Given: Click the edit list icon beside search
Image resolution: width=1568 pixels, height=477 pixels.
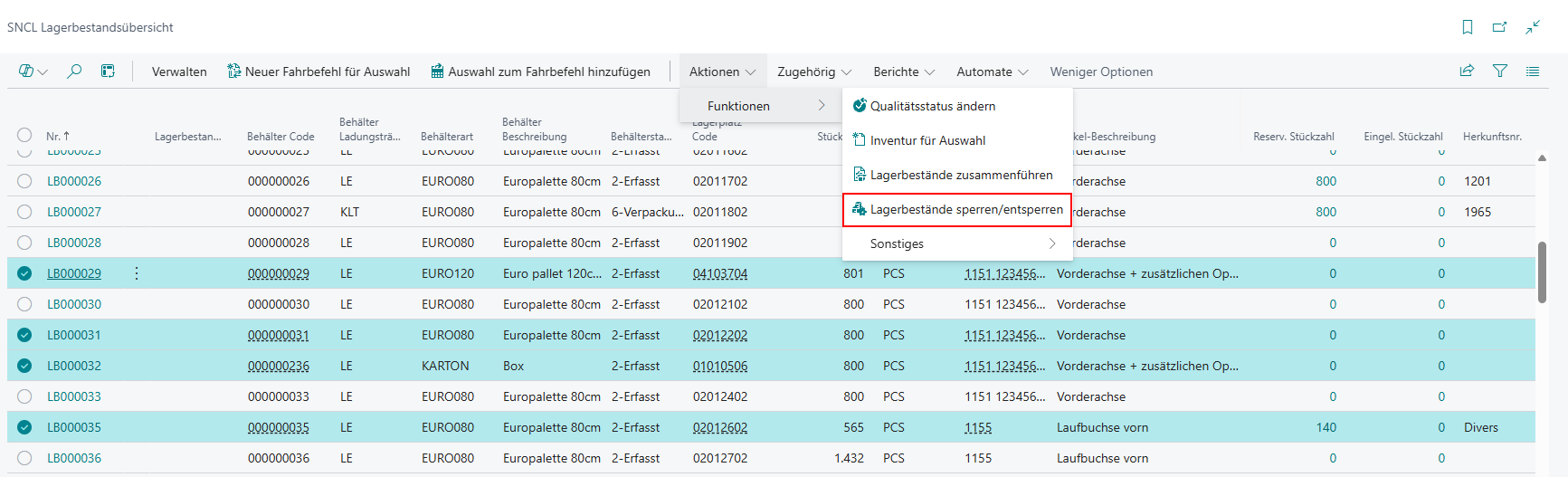Looking at the screenshot, I should 108,72.
